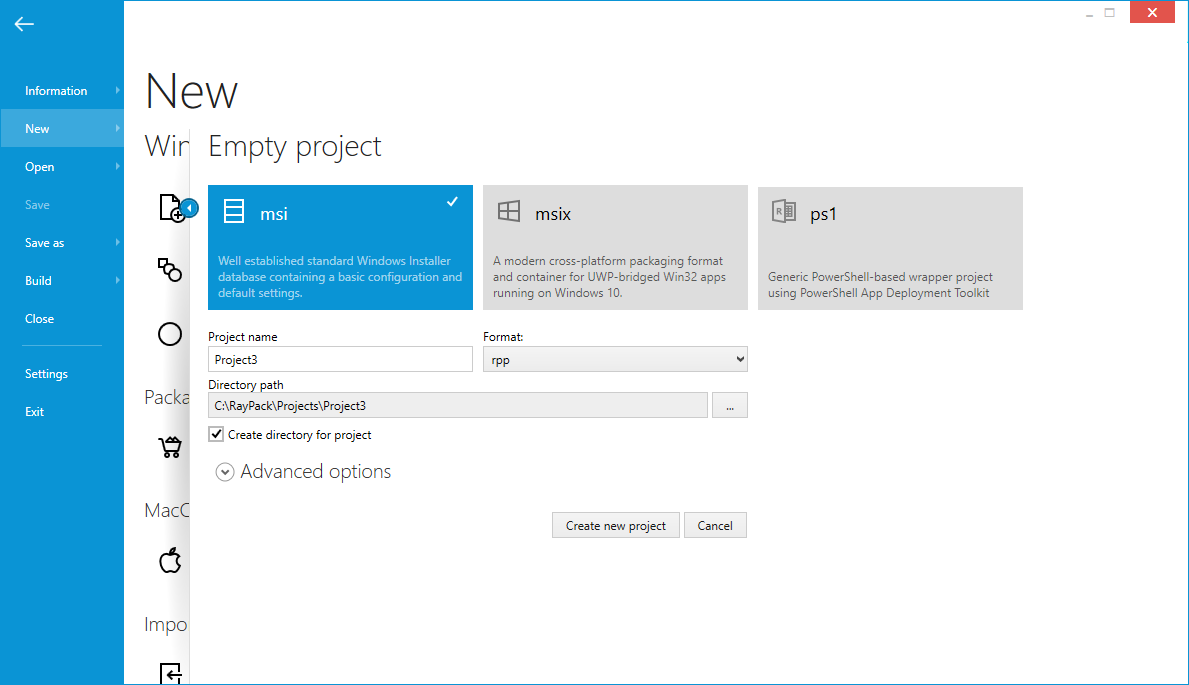Click Create new project button
The width and height of the screenshot is (1189, 685).
(615, 526)
